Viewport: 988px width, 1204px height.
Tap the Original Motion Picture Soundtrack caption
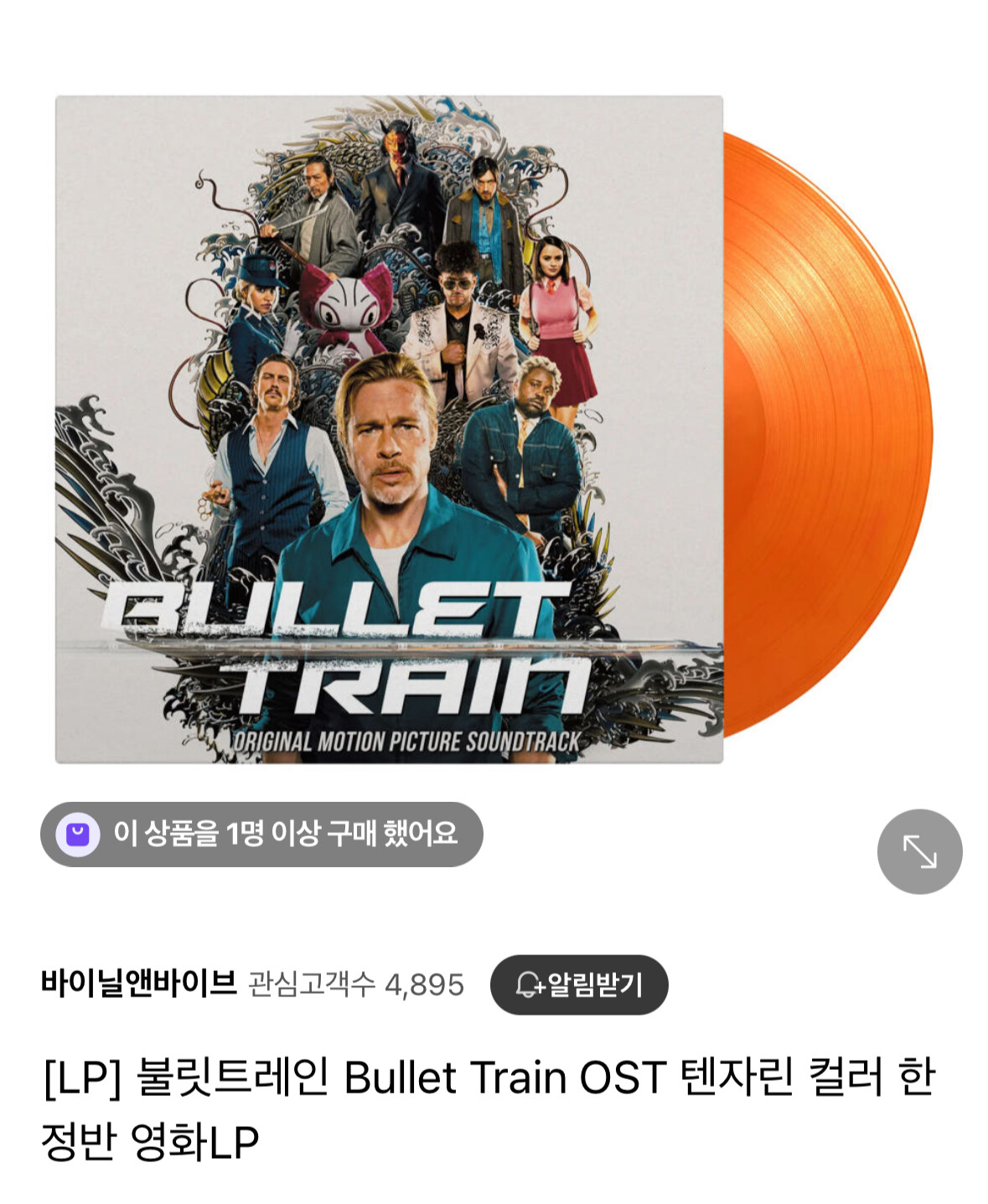coord(406,742)
